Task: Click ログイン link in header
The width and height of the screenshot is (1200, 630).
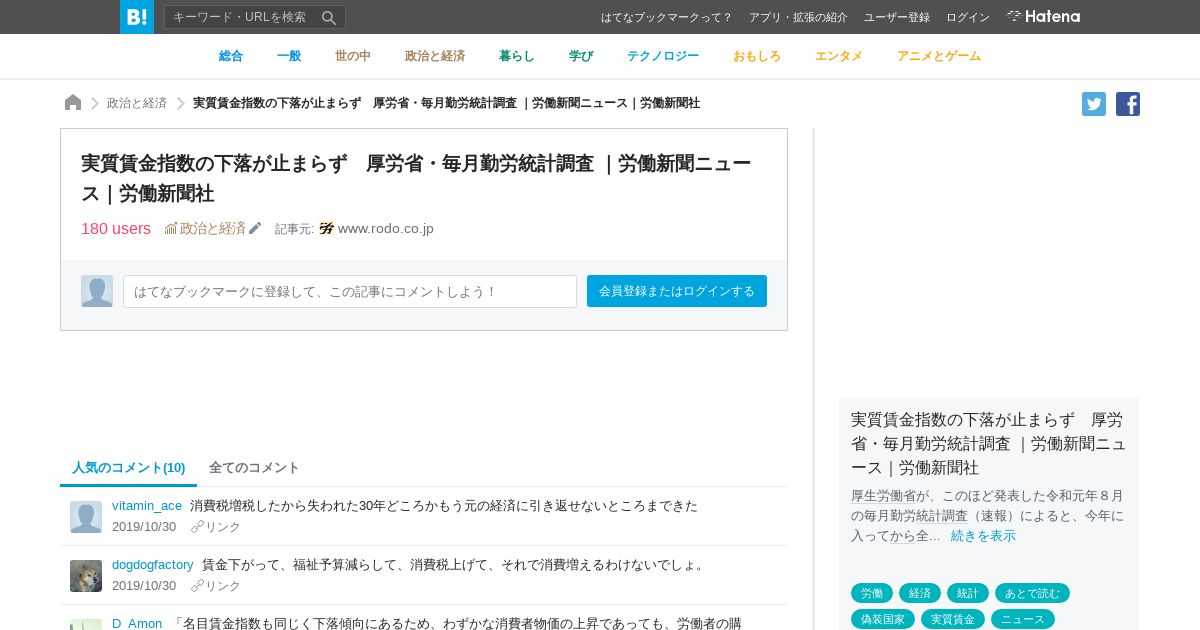Action: [x=968, y=17]
